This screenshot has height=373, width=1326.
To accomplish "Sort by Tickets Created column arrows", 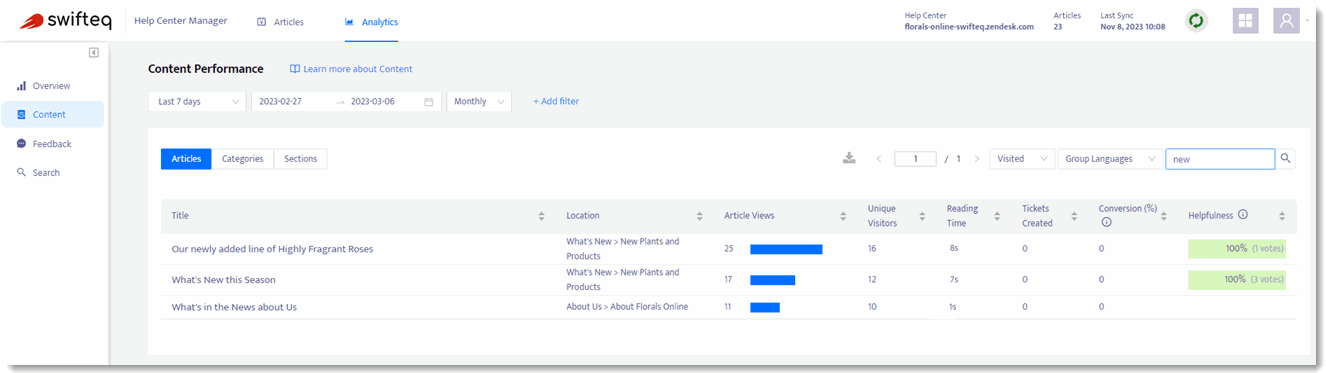I will (x=1074, y=216).
